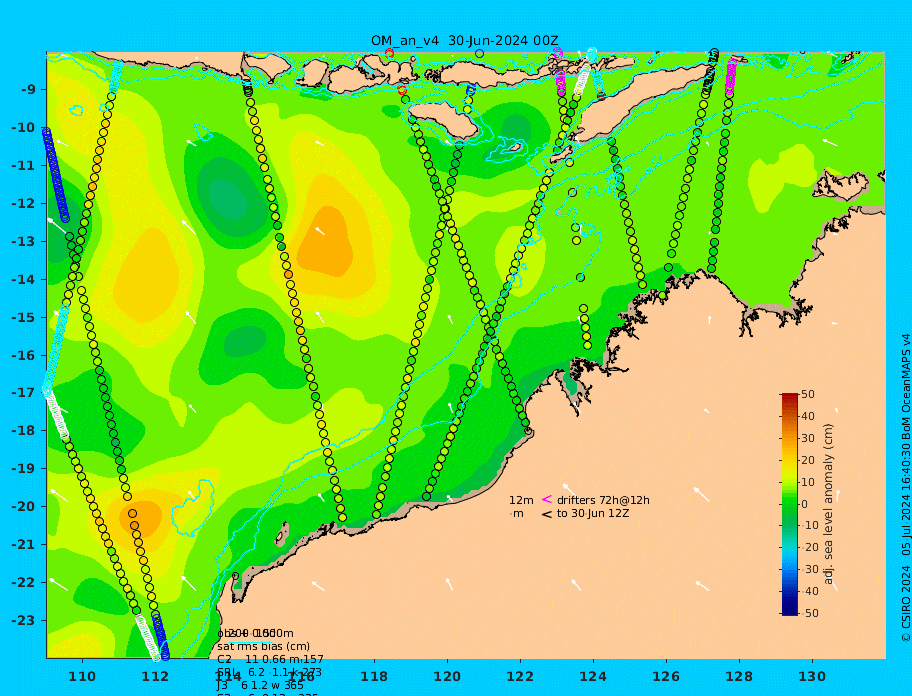The width and height of the screenshot is (912, 696).
Task: Click latitude axis label -11
Action: coord(24,165)
